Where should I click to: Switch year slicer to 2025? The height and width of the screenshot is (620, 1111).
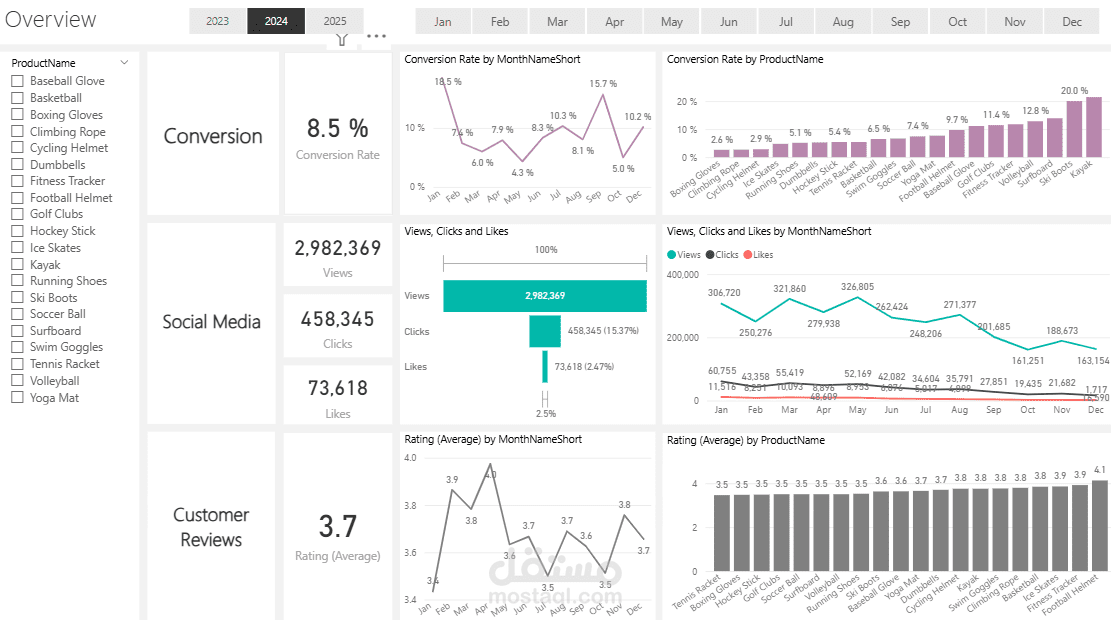[335, 21]
